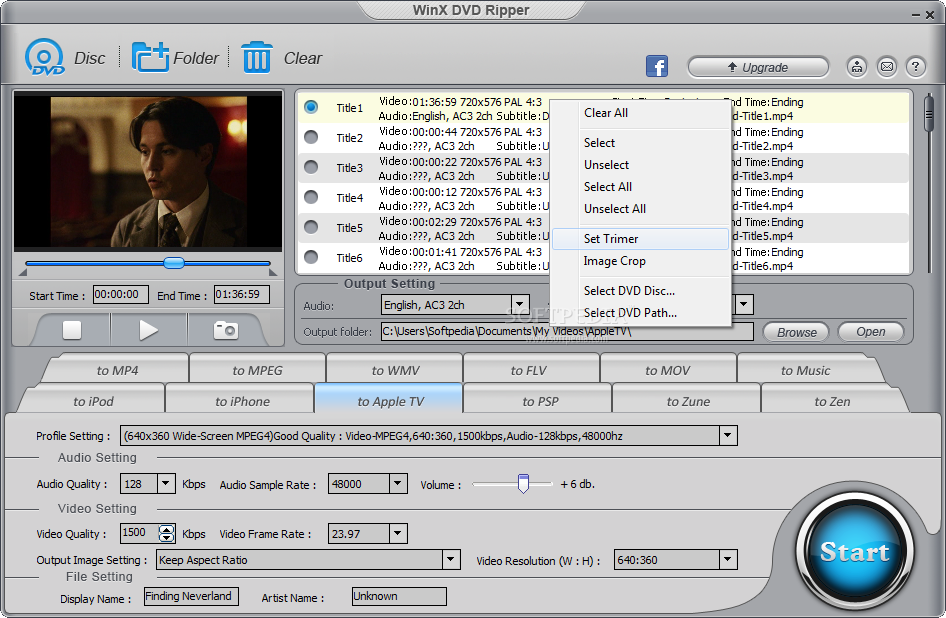Image resolution: width=946 pixels, height=618 pixels.
Task: Load a DVD disc via Disc icon
Action: coord(45,57)
